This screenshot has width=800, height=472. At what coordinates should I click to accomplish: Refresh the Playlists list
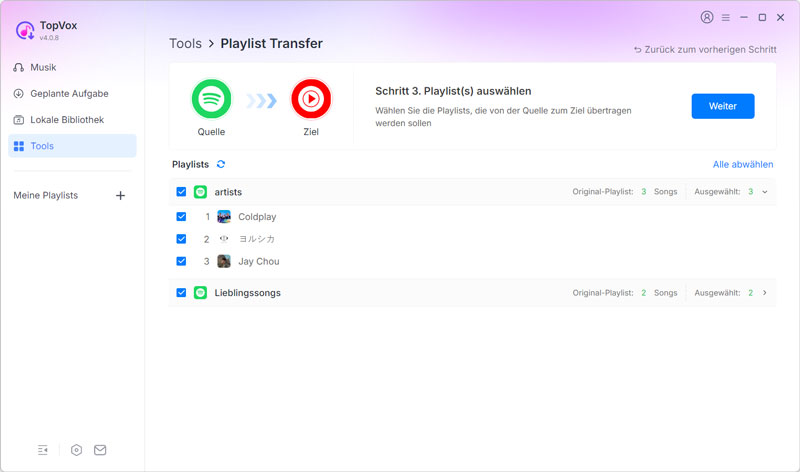tap(221, 164)
